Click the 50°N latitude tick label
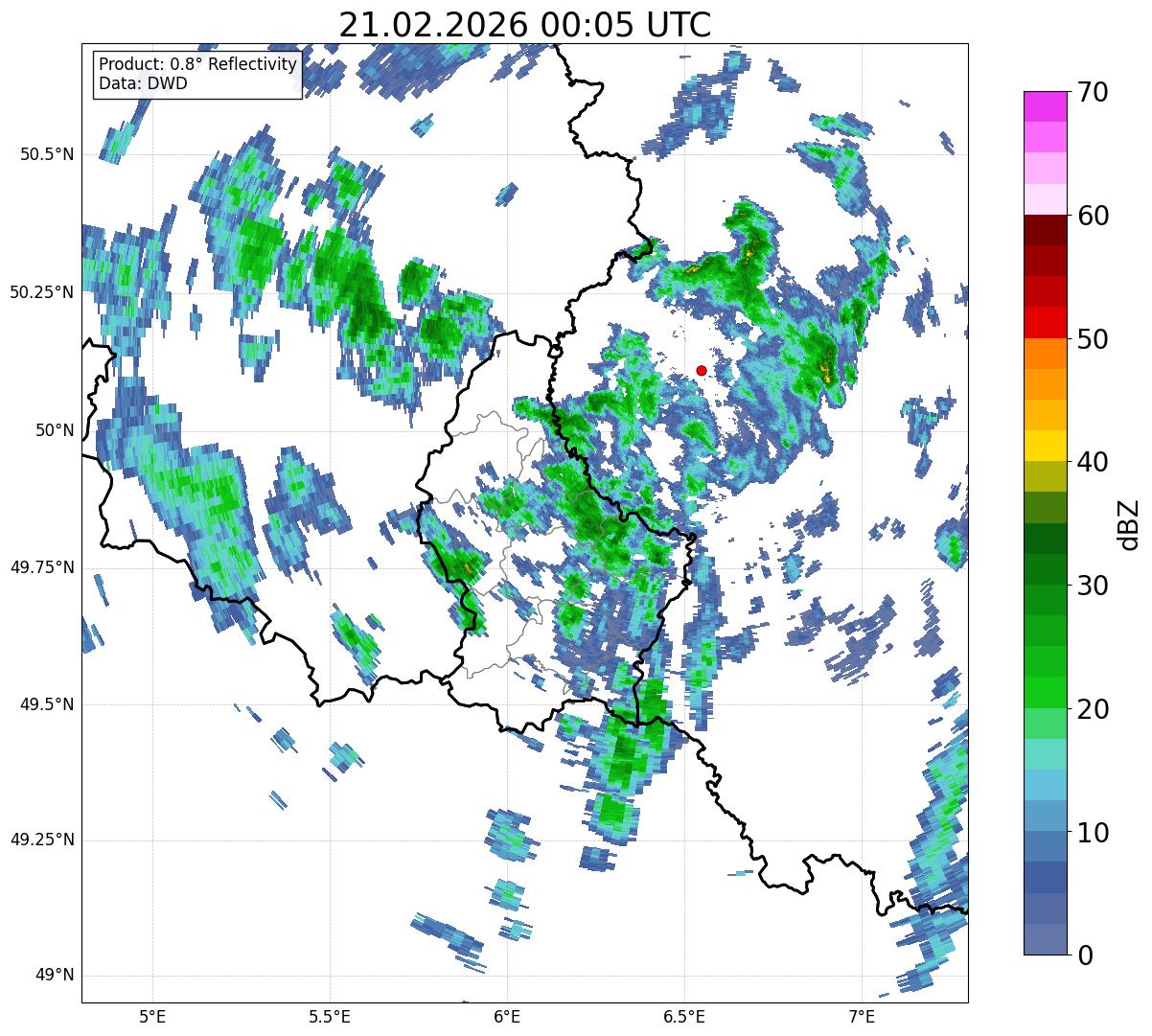Screen dimensions: 1152x1036 (x=55, y=430)
